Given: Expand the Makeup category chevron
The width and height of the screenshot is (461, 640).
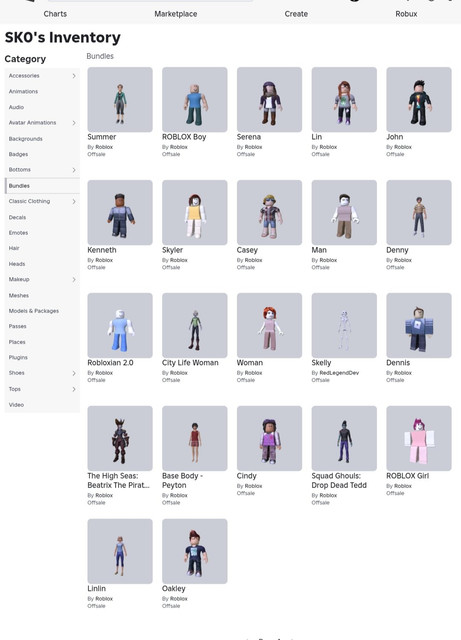Looking at the screenshot, I should click(x=74, y=280).
